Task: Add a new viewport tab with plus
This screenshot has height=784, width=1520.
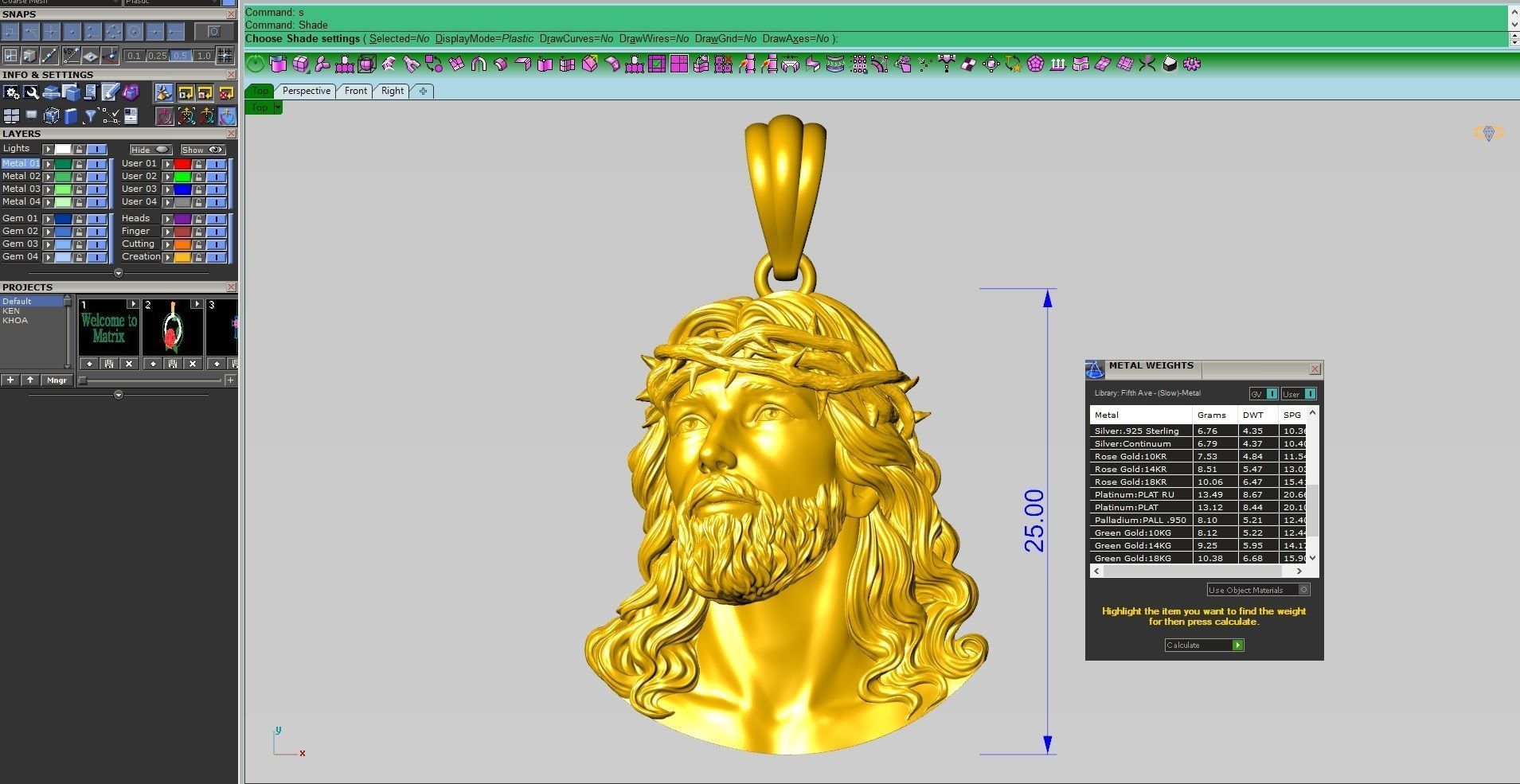Action: [x=423, y=91]
